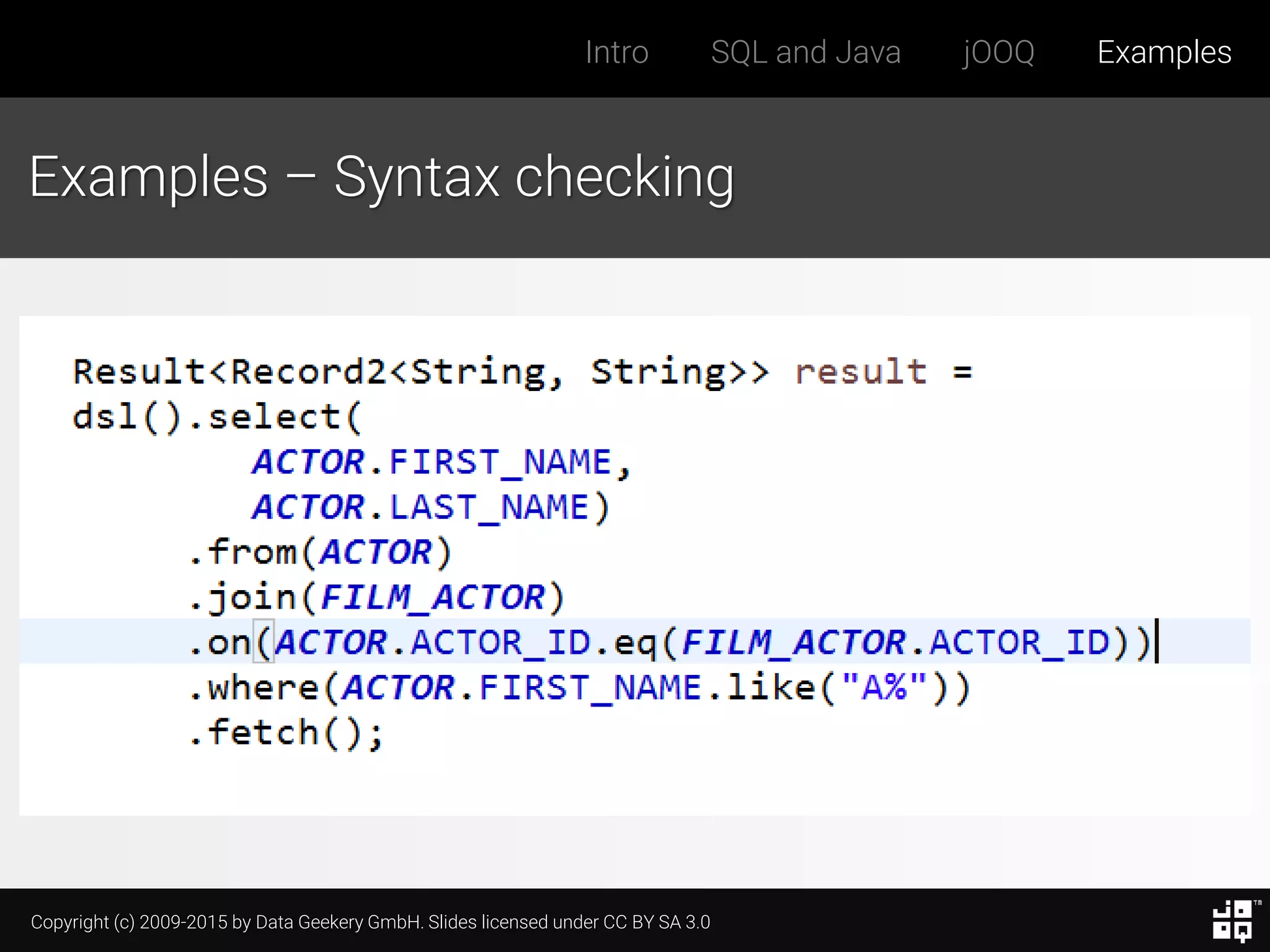Click the jOOQ logo icon
1270x952 pixels.
coord(1232,921)
